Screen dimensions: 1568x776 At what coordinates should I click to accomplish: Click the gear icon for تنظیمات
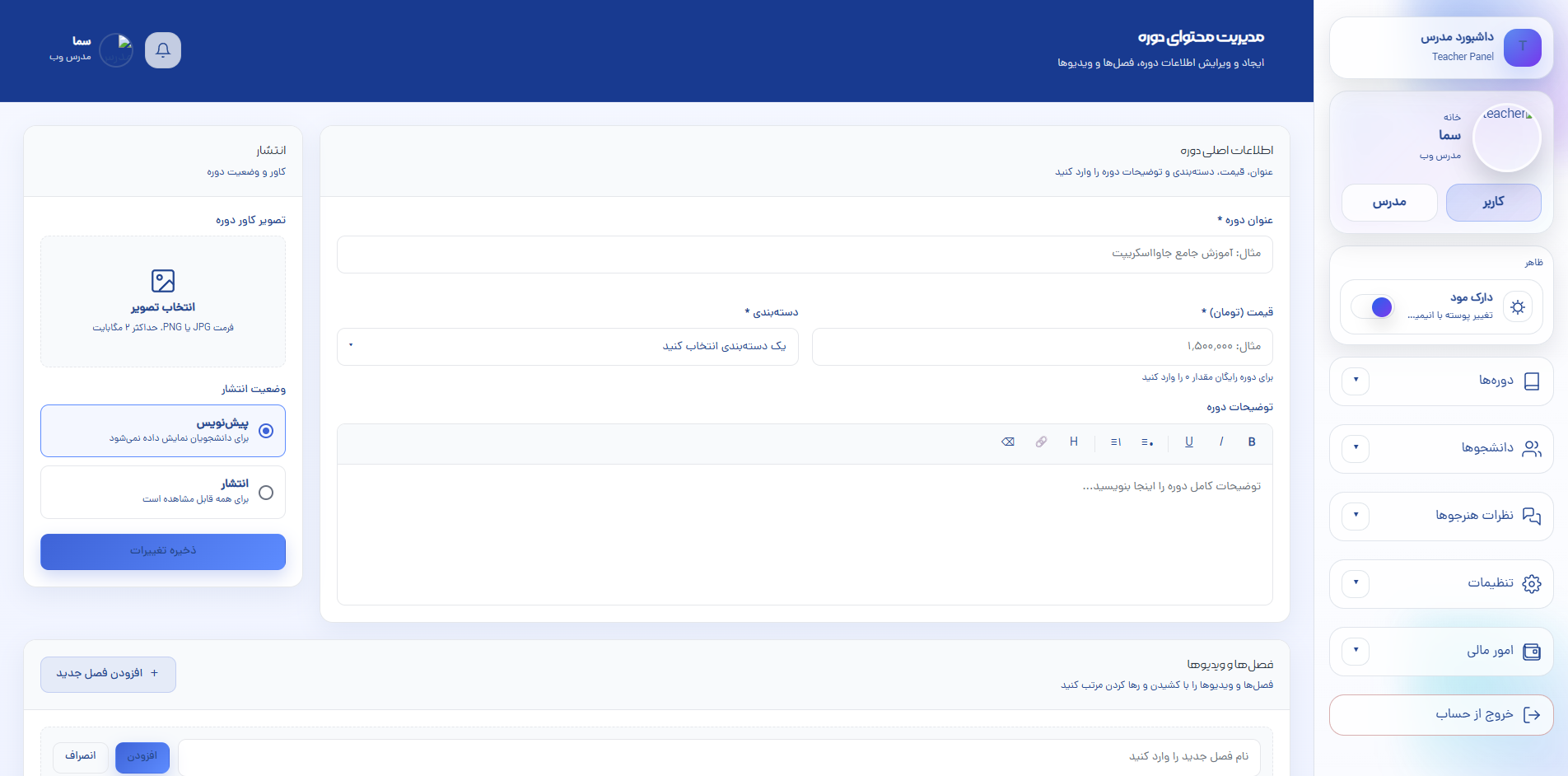1532,584
